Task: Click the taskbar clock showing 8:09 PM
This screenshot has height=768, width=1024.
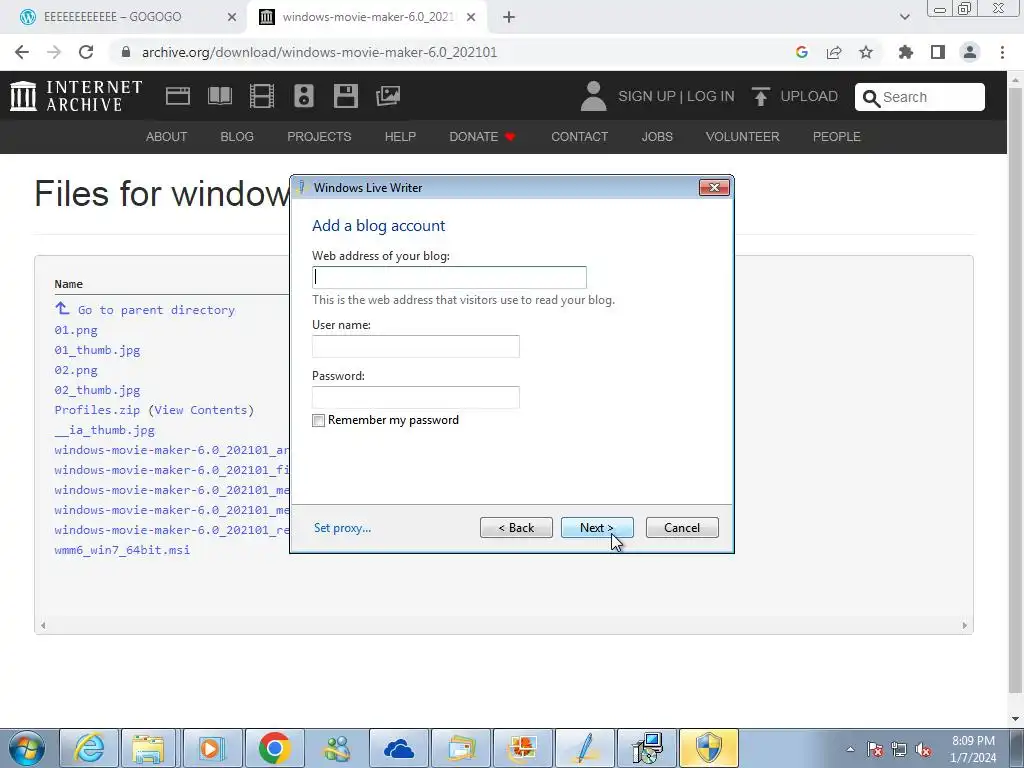Action: pyautogui.click(x=973, y=749)
